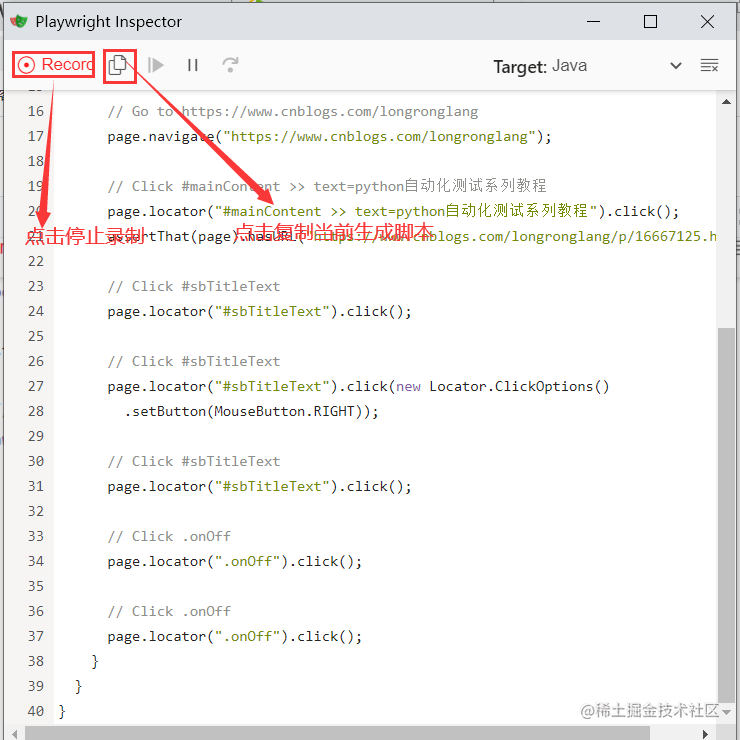Click the comment on line 33

point(169,536)
